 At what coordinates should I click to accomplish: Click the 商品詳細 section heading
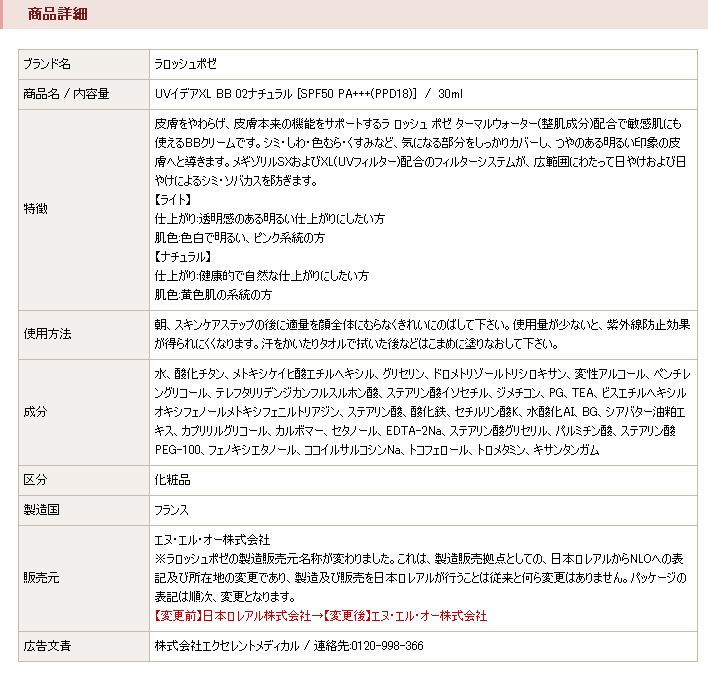(58, 14)
